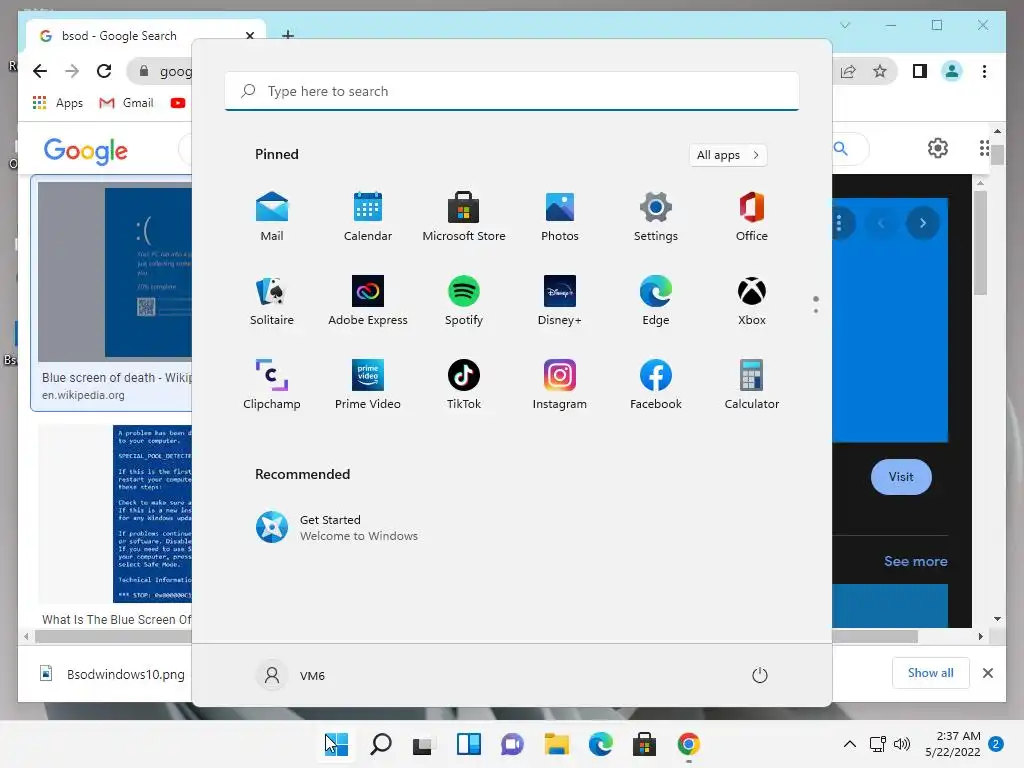Image resolution: width=1024 pixels, height=768 pixels.
Task: Click Show all downloads in Chrome
Action: 931,673
